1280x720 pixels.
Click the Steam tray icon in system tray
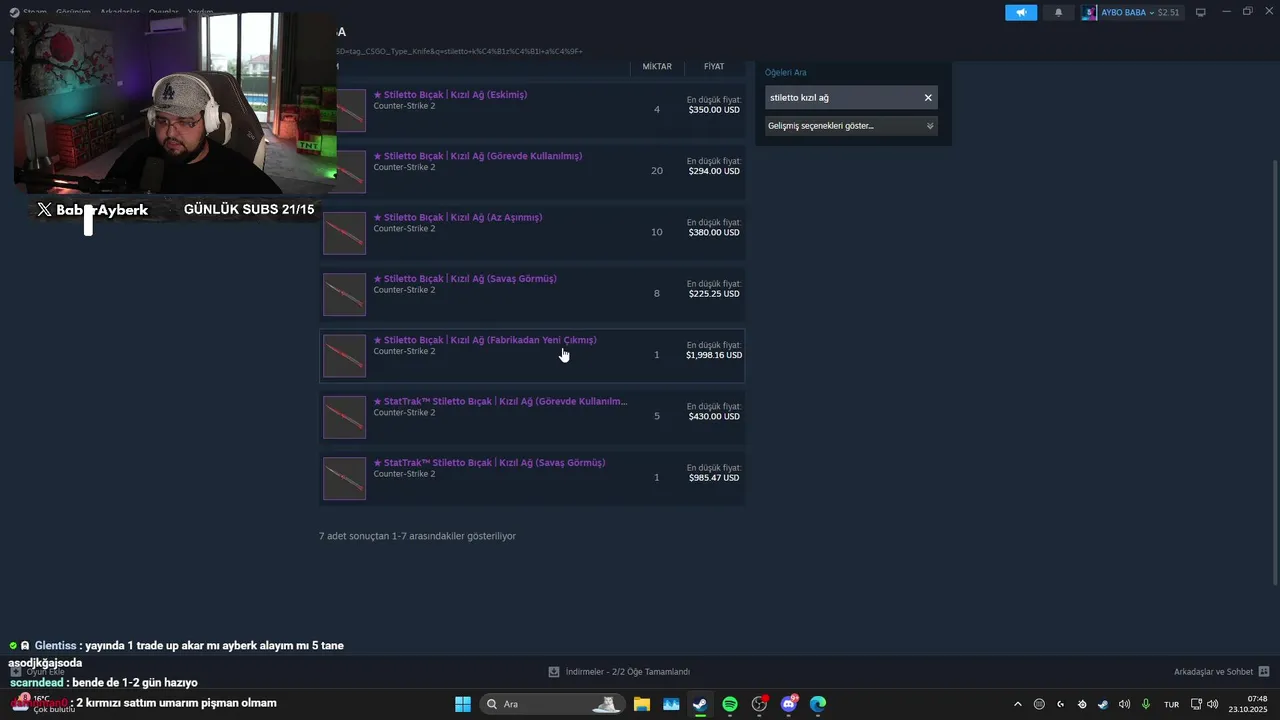pyautogui.click(x=1103, y=704)
